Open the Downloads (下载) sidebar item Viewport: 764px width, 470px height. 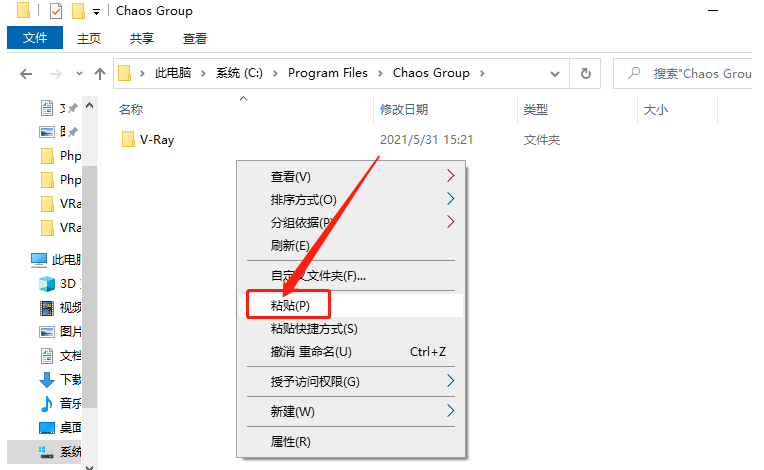click(60, 379)
